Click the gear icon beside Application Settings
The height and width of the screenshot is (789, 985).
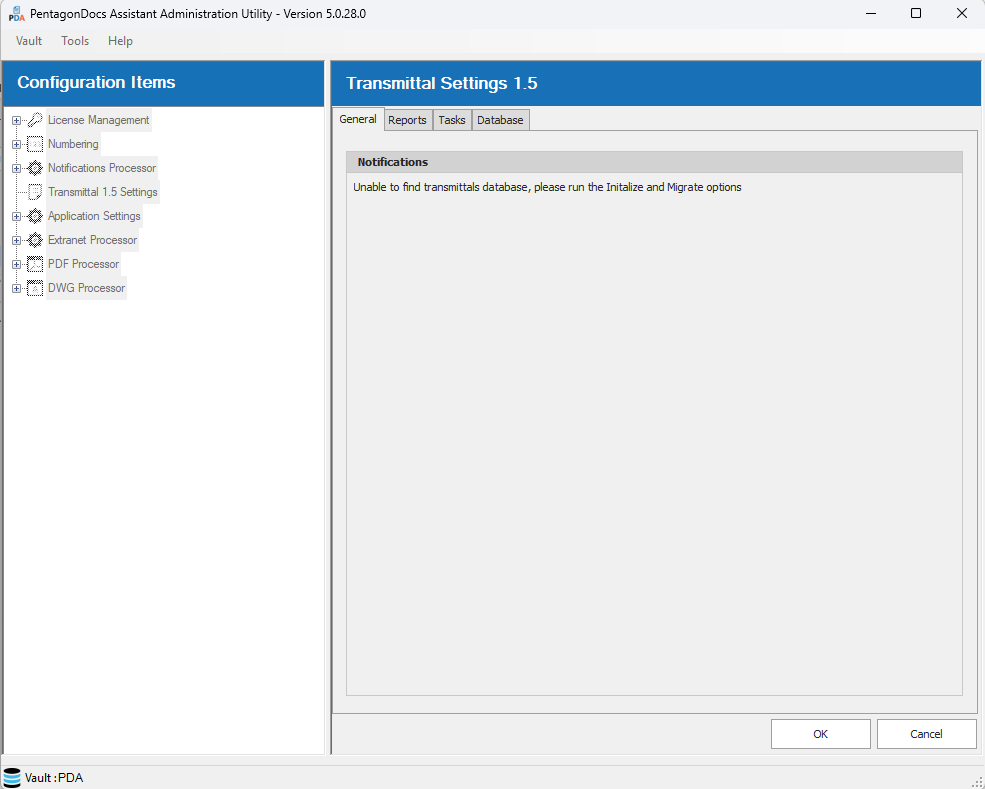tap(35, 216)
